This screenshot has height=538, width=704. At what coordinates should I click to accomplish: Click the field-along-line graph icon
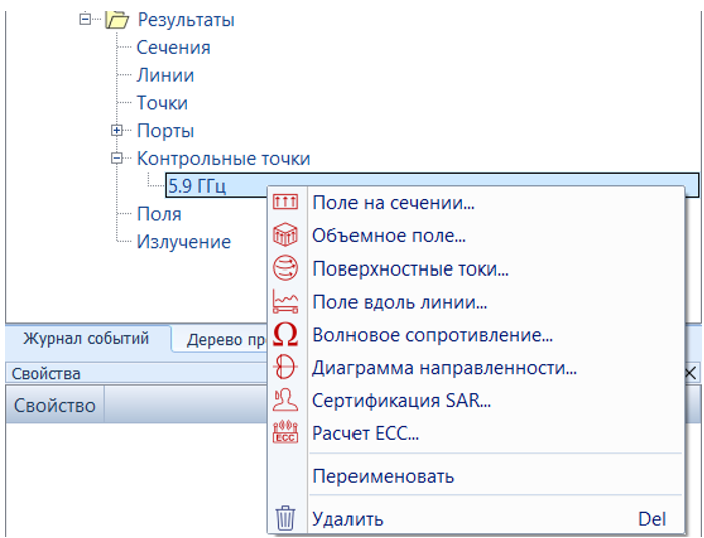coord(285,302)
